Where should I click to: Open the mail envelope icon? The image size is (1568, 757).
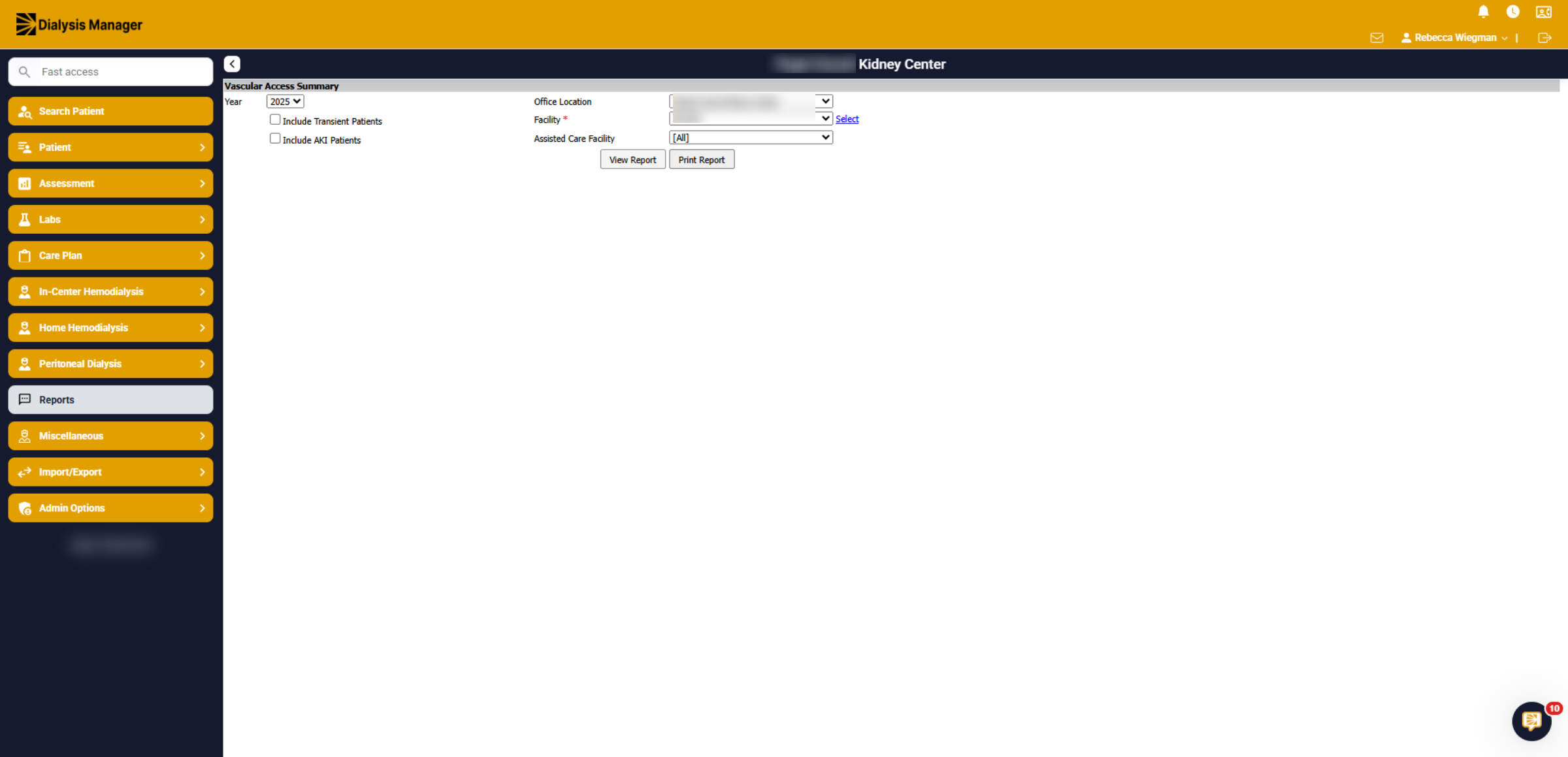click(1377, 38)
